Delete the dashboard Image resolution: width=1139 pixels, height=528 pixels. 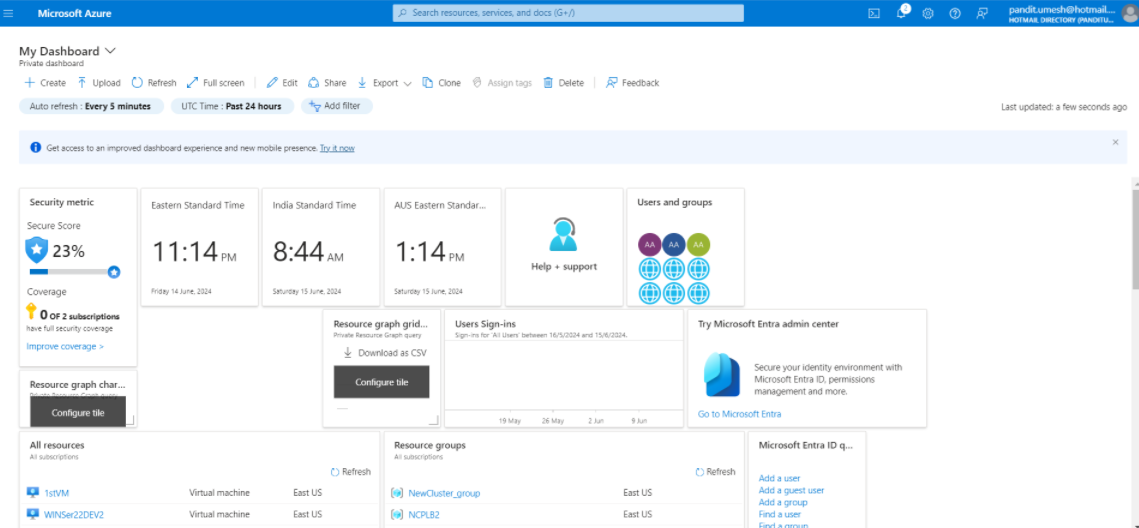click(564, 83)
